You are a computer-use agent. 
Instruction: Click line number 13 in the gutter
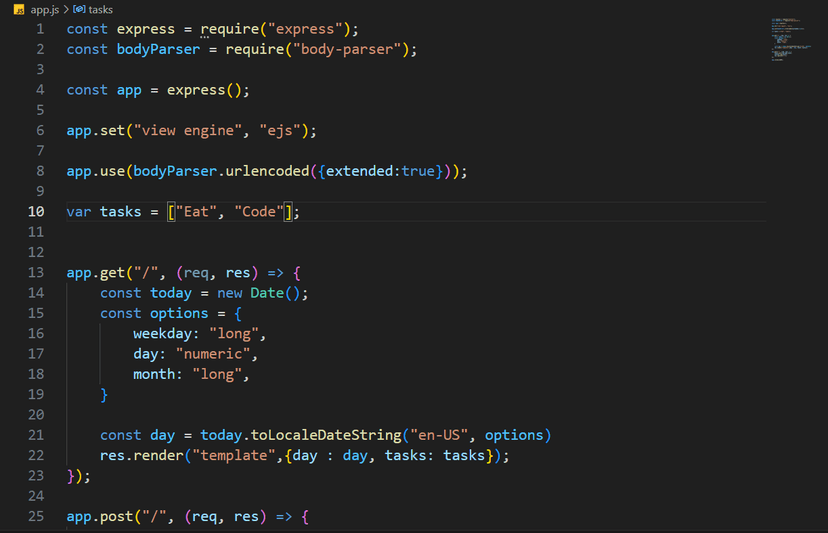coord(36,273)
